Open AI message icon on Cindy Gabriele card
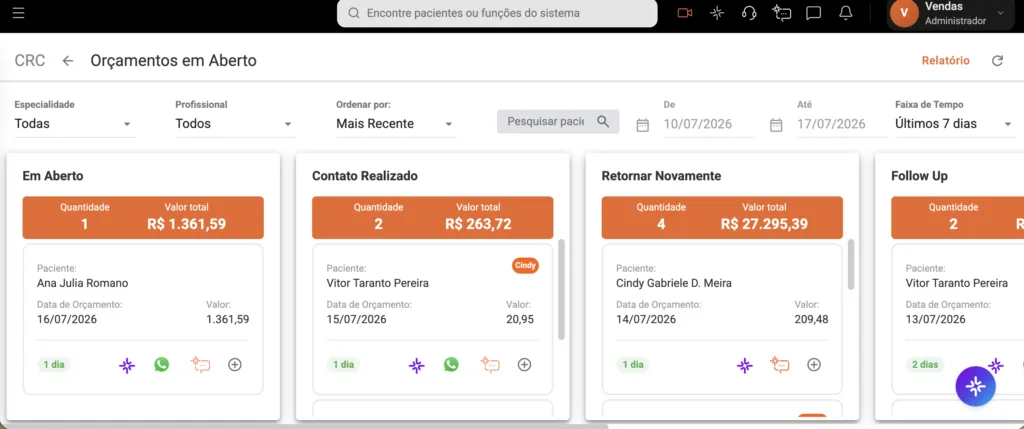This screenshot has width=1024, height=429. click(779, 365)
